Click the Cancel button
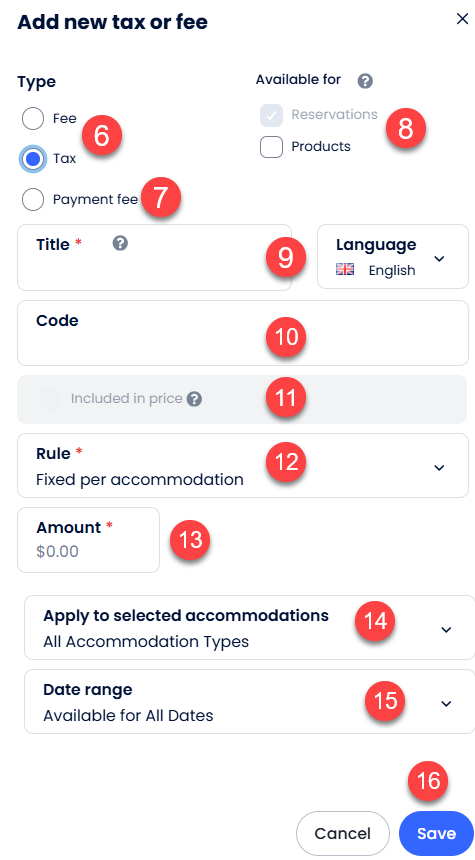475x860 pixels. [x=343, y=834]
